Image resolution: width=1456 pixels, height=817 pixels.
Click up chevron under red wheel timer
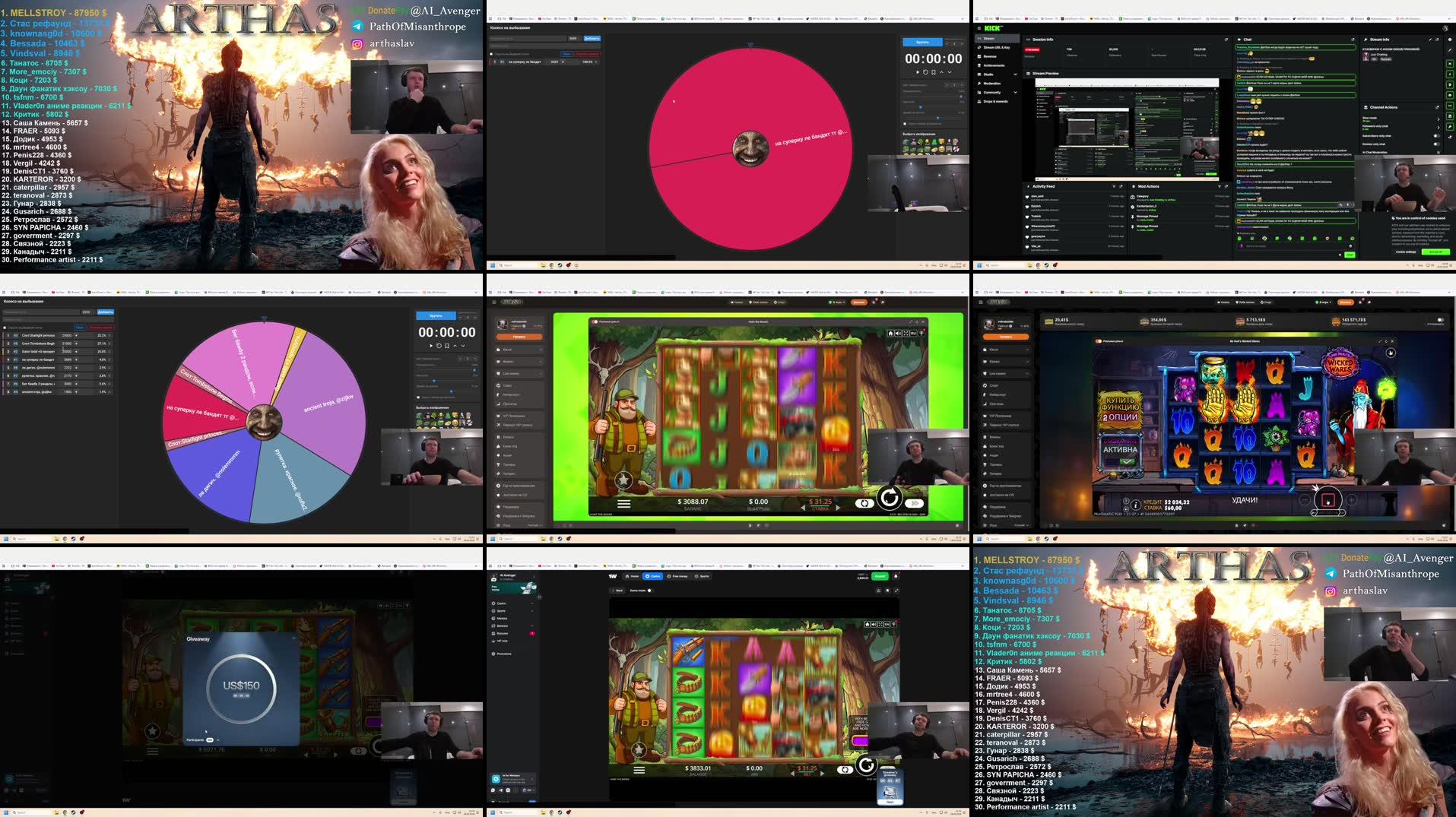point(942,72)
